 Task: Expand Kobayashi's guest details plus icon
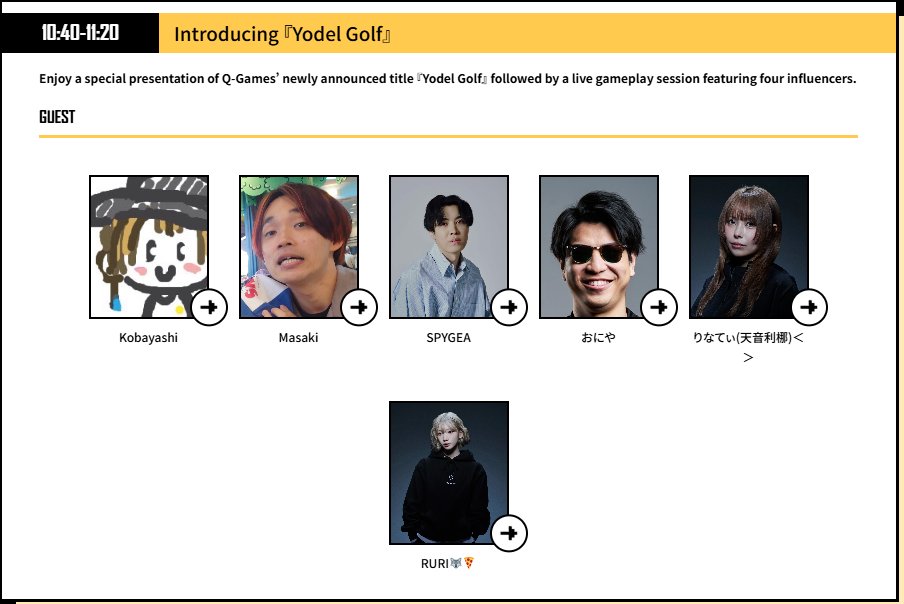[209, 307]
